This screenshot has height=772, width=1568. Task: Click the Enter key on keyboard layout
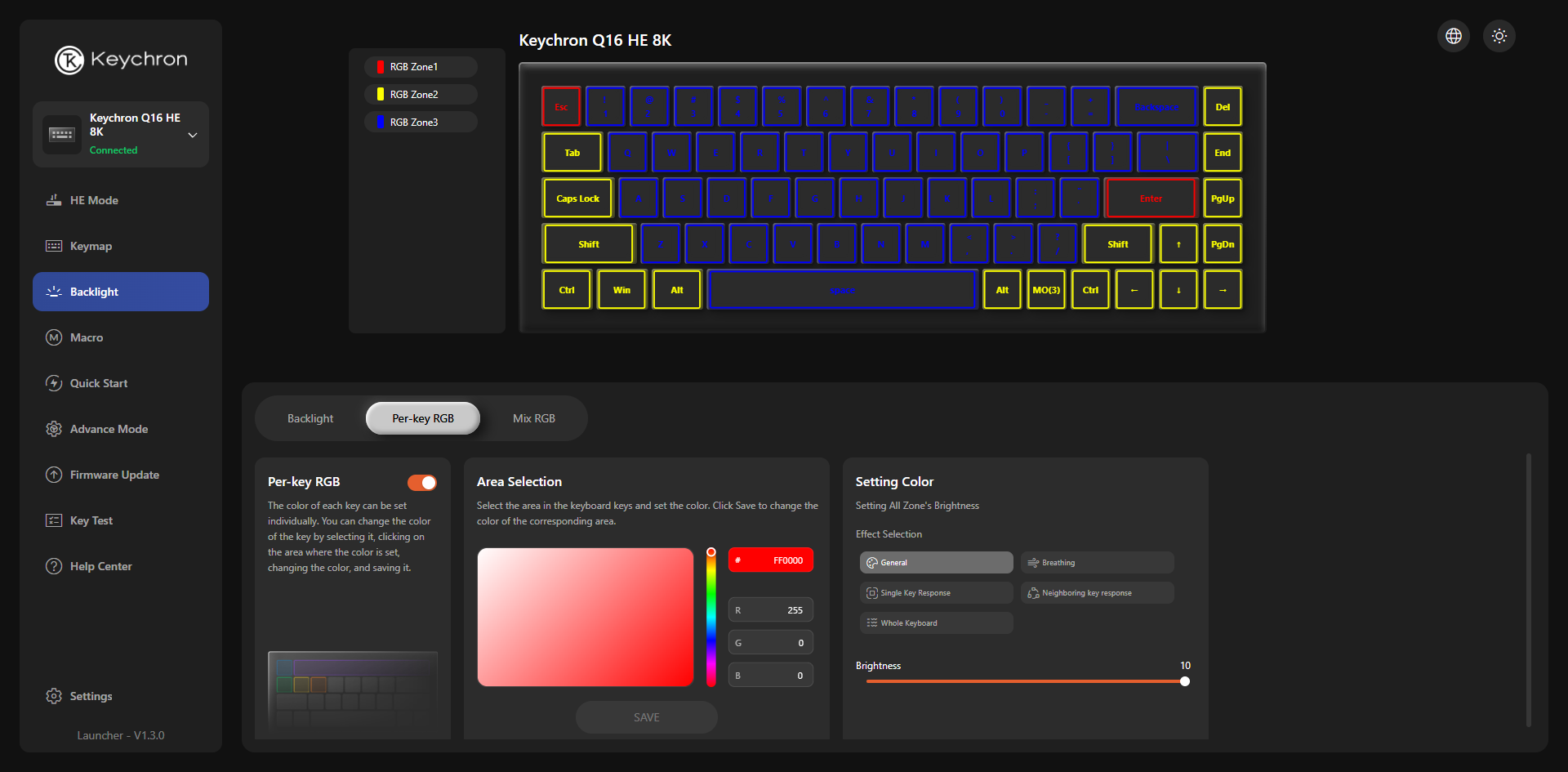pos(1150,199)
